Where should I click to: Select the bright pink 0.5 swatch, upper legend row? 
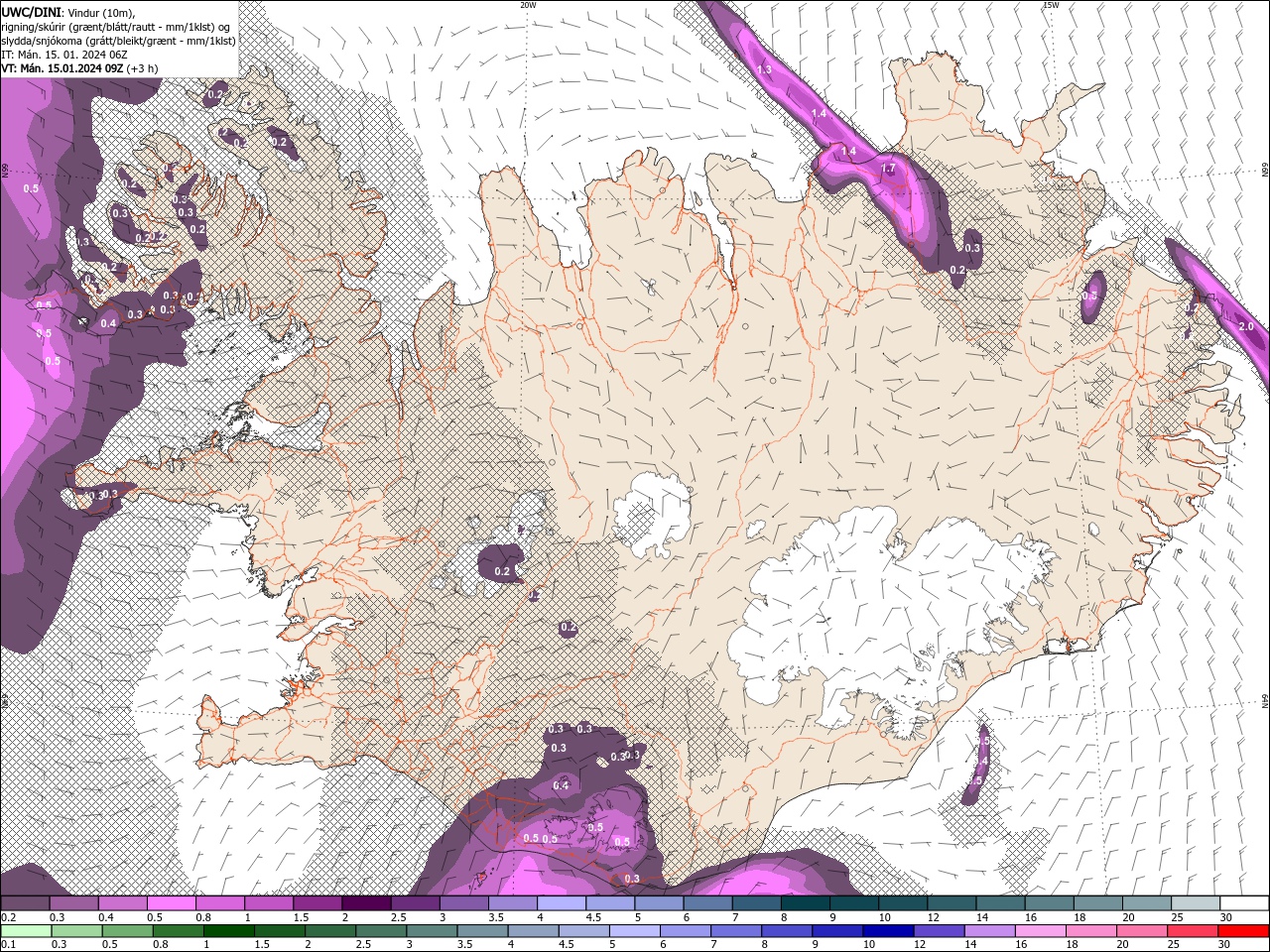click(x=172, y=903)
